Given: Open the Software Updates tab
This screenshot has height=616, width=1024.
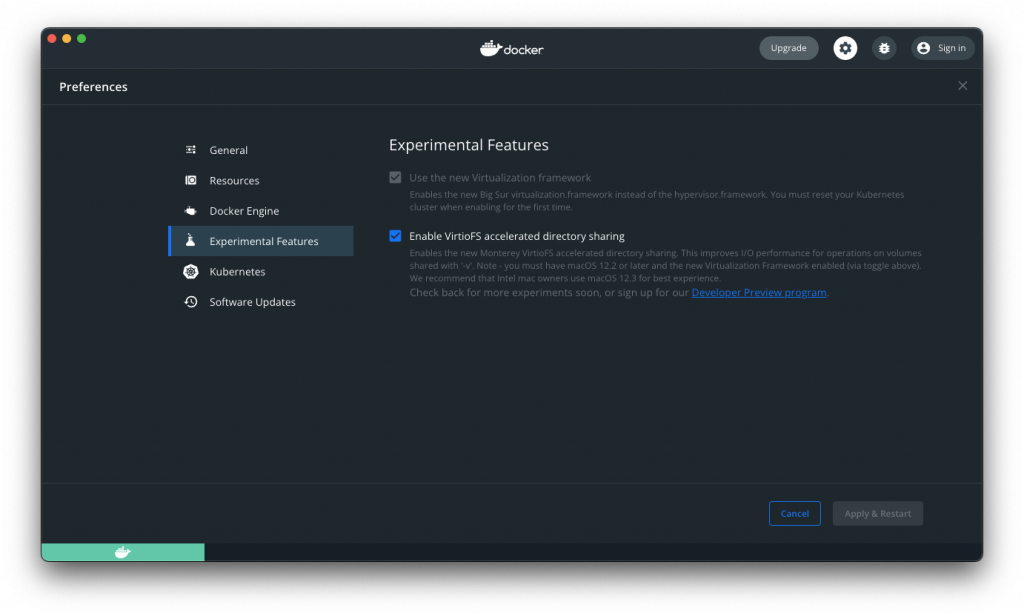Looking at the screenshot, I should (x=261, y=302).
